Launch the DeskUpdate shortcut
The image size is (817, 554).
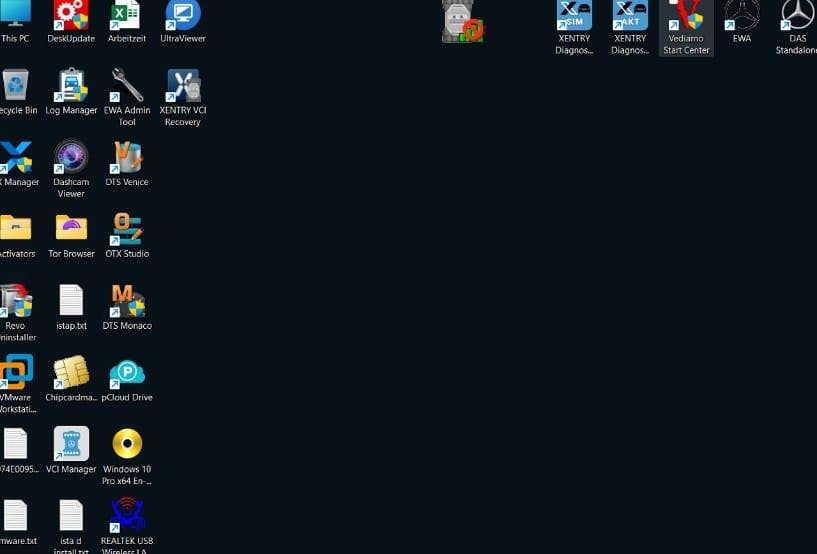[71, 21]
